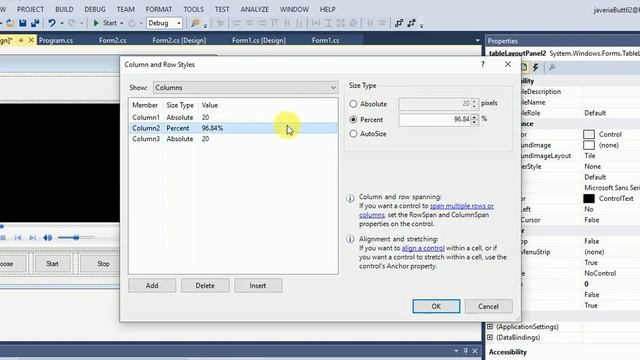Close the Column and Row Styles dialog
Viewport: 640px width, 360px height.
[x=508, y=64]
